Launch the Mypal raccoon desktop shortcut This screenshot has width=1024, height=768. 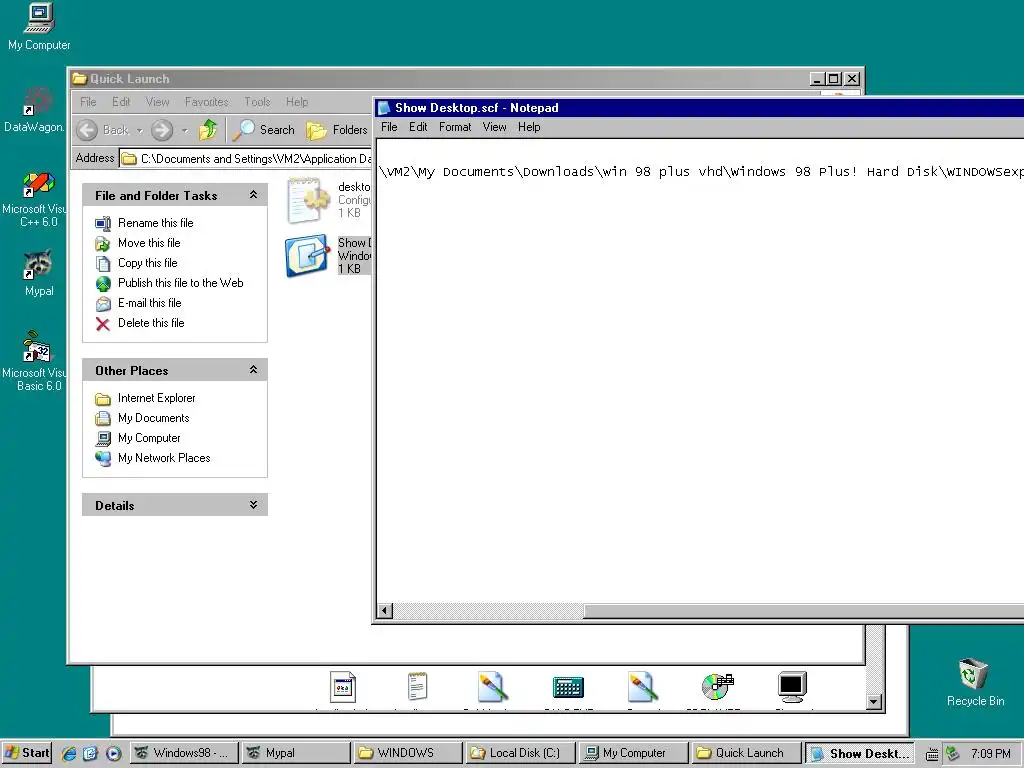[x=39, y=273]
